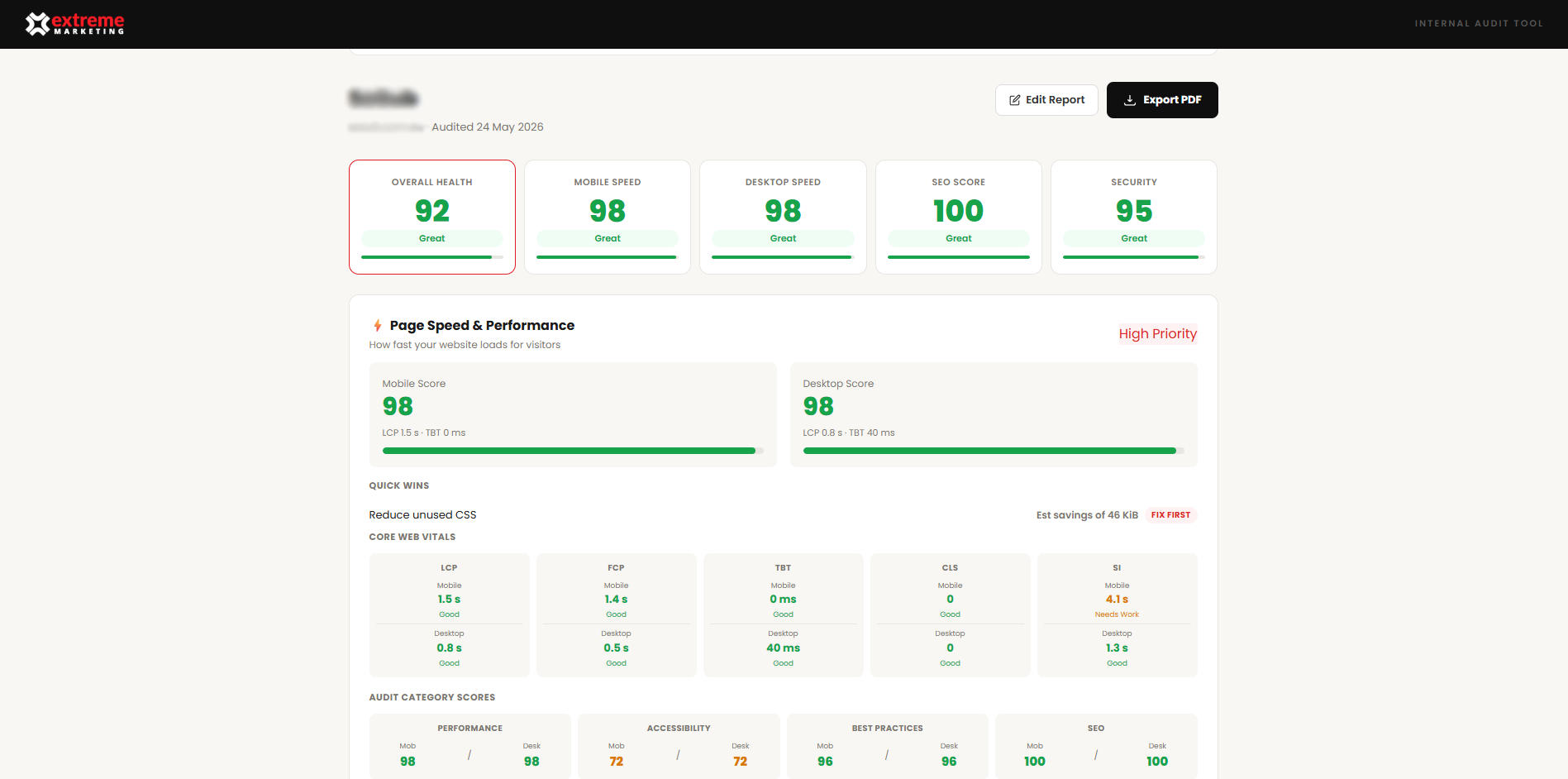Click the 'Great' badge under Security
Viewport: 1568px width, 779px height.
1134,239
